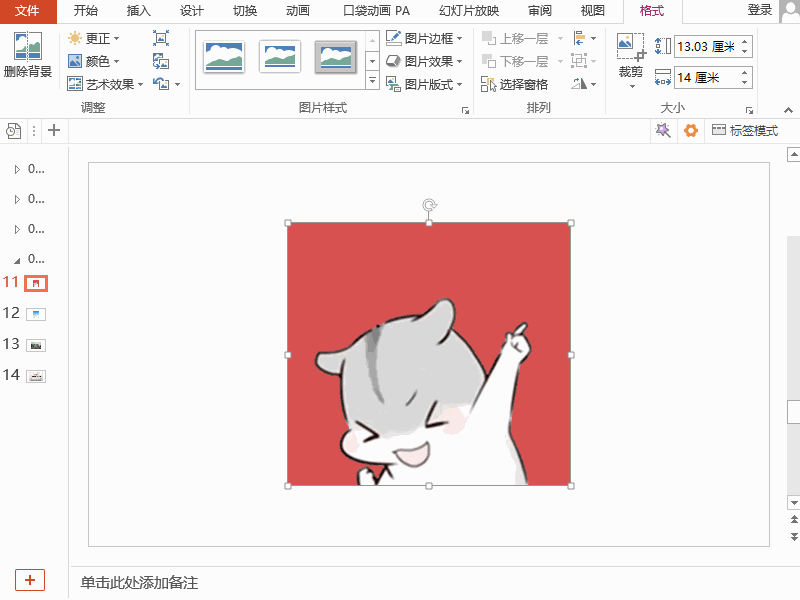Open the Size (大小) dialog launcher
This screenshot has height=600, width=800.
(749, 110)
